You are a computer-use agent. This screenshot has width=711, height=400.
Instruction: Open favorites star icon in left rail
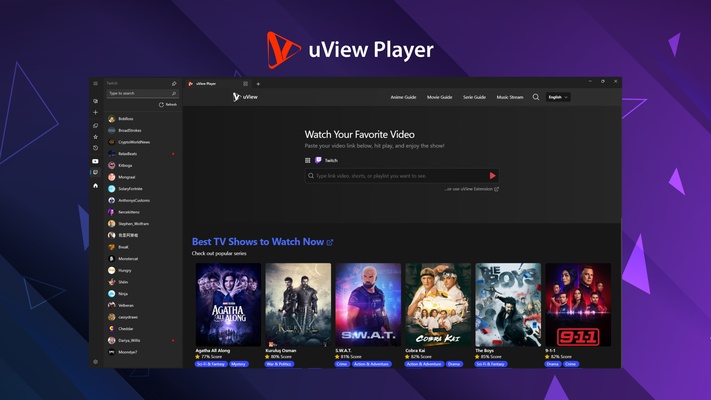95,137
